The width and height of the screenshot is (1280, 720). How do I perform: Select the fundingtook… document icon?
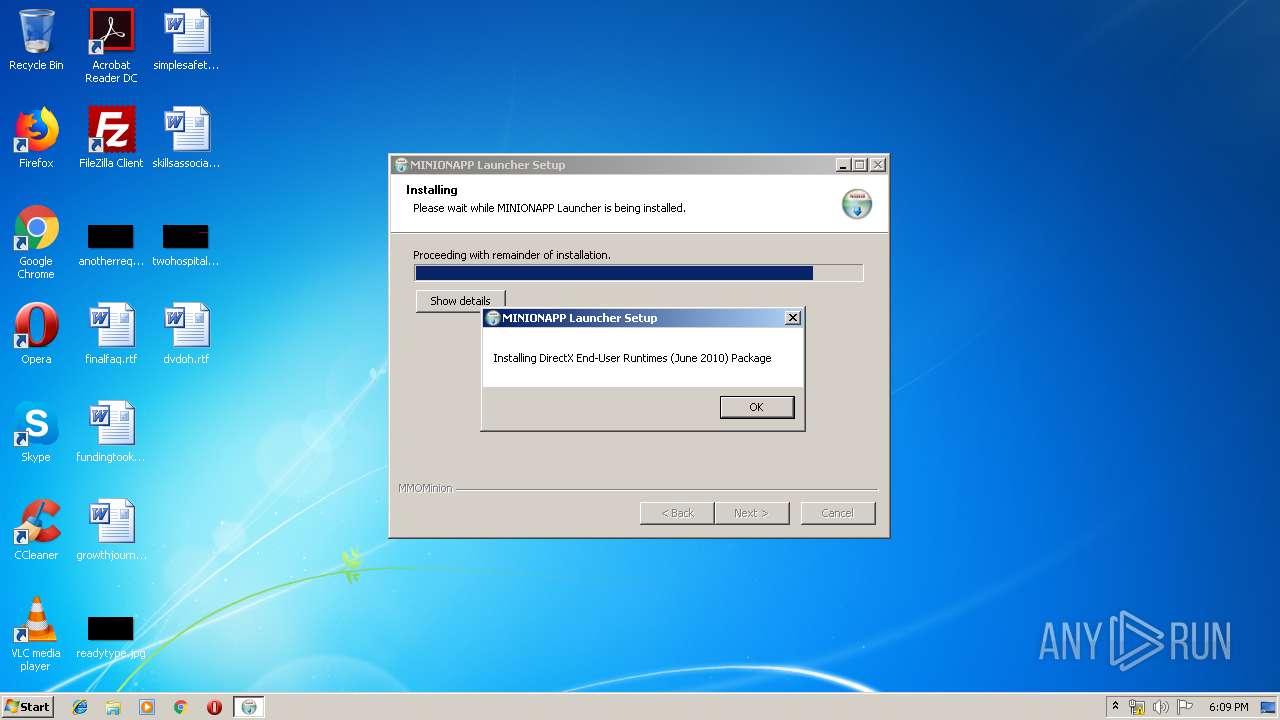[x=111, y=432]
